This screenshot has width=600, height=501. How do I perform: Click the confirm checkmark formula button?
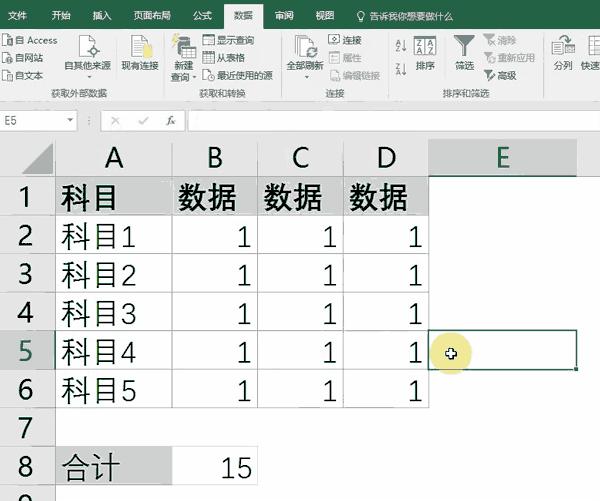(x=143, y=121)
